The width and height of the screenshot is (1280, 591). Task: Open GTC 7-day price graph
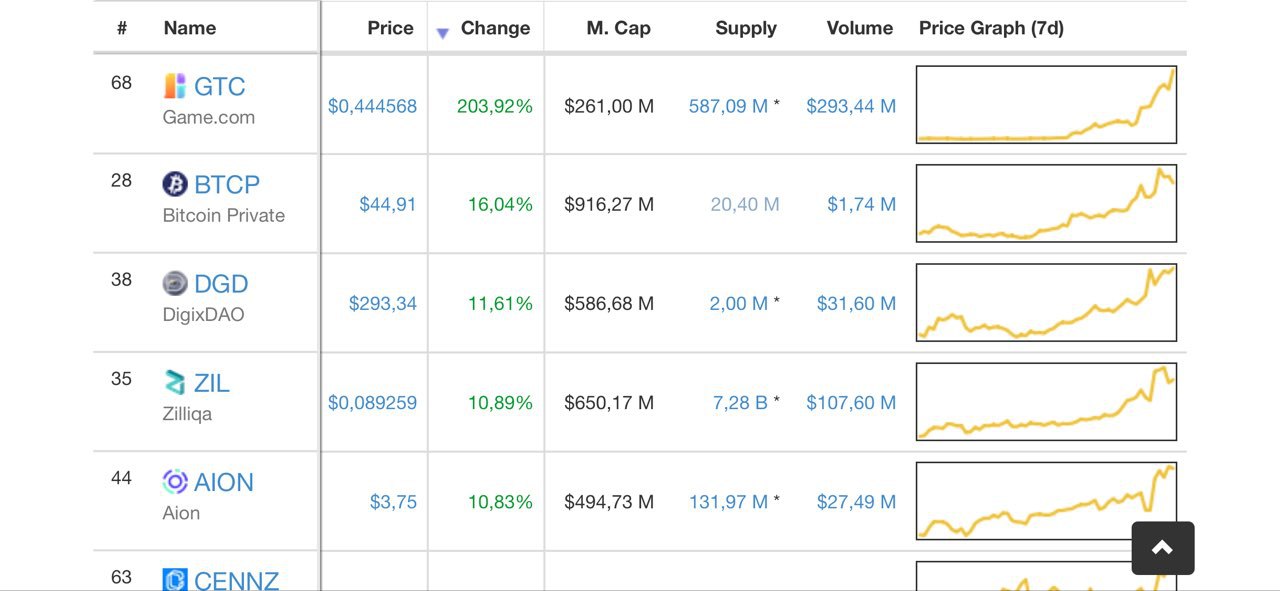pos(1046,105)
